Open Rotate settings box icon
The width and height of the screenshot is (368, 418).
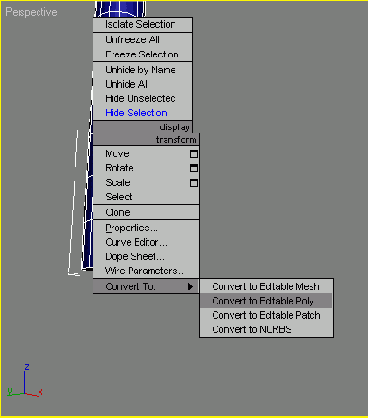(194, 168)
